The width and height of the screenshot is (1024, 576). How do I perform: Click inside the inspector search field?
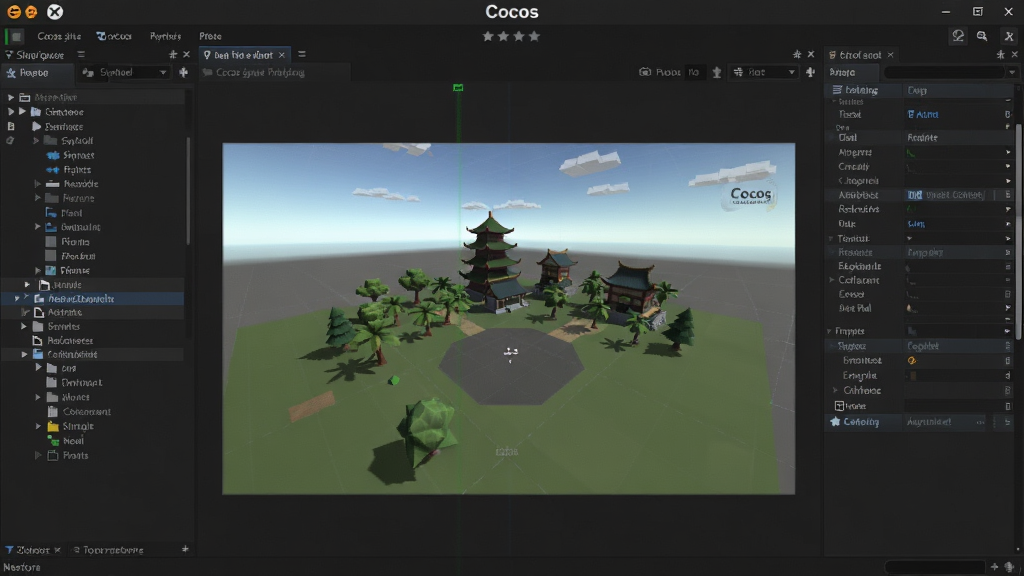(944, 72)
